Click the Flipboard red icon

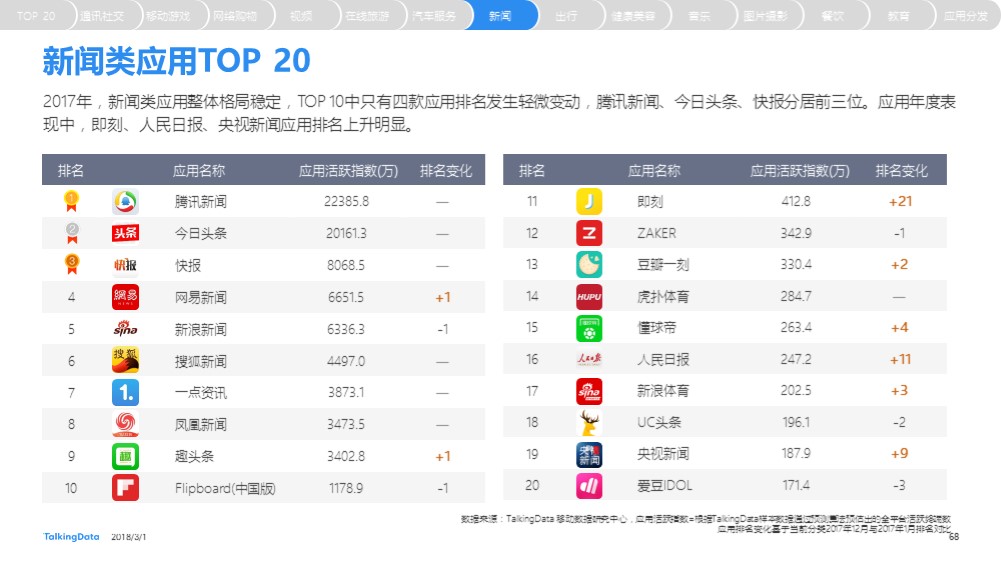[x=125, y=488]
